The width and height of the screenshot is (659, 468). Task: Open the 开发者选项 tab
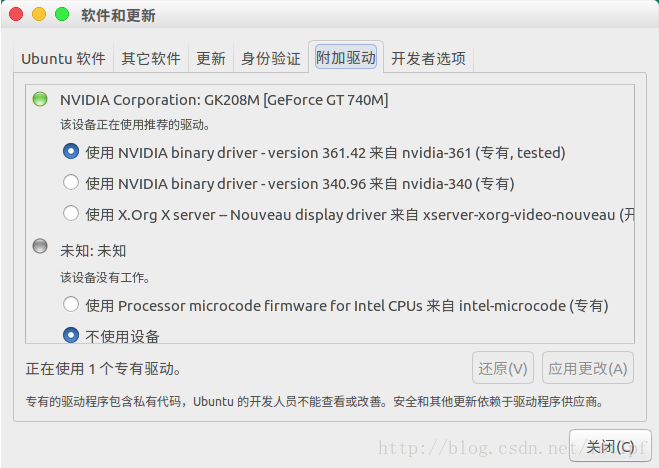tap(428, 58)
